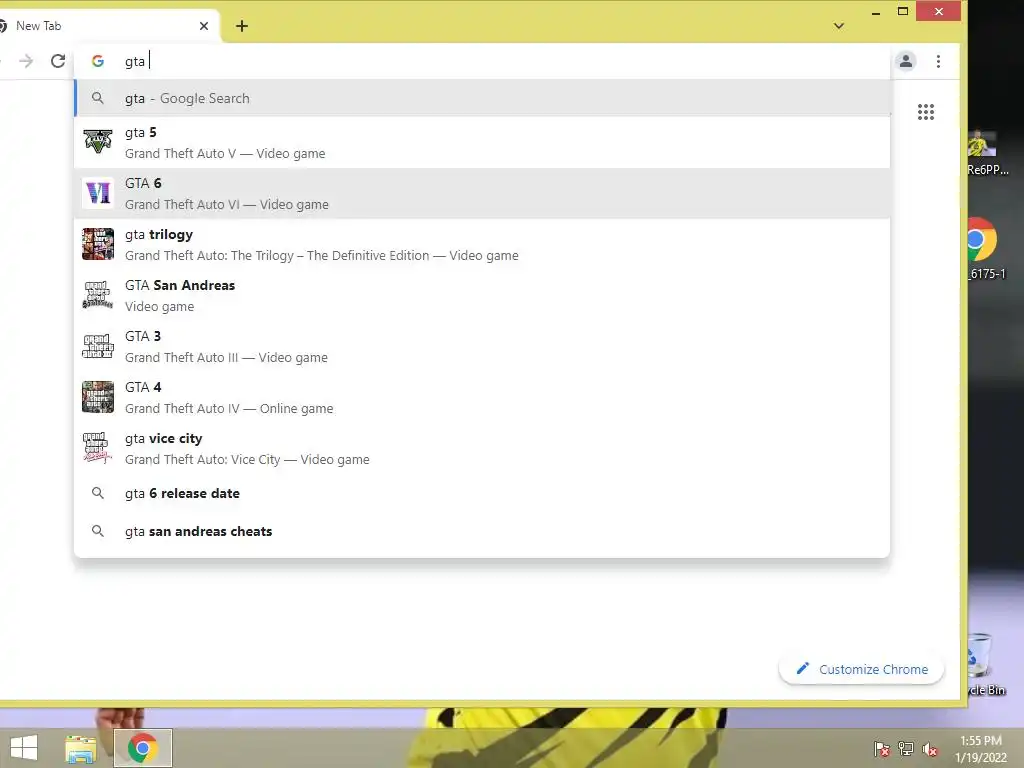1024x768 pixels.
Task: Open the Google apps grid icon
Action: [925, 112]
